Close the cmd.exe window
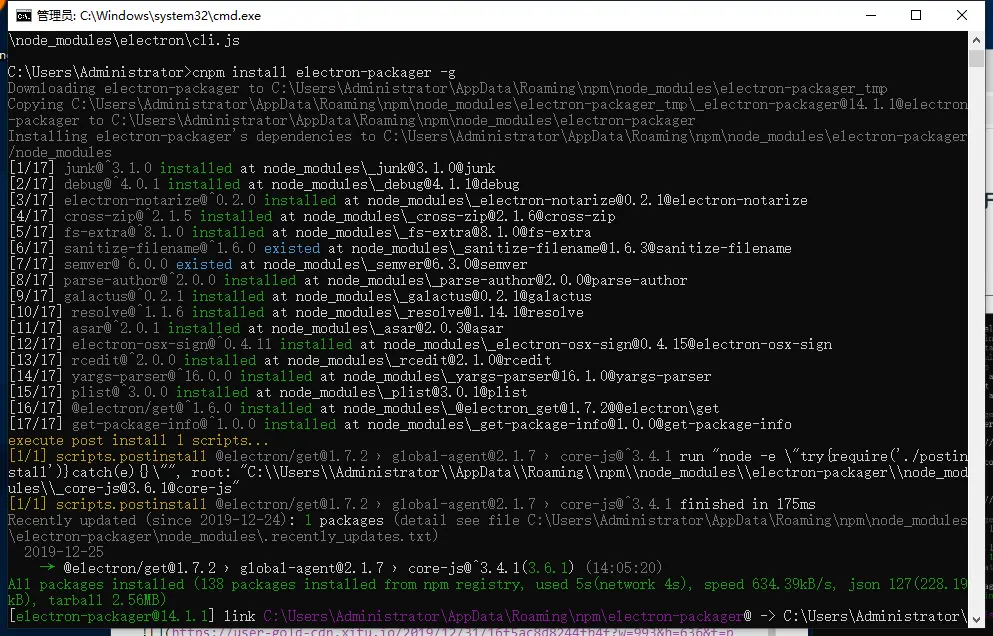 [x=961, y=15]
